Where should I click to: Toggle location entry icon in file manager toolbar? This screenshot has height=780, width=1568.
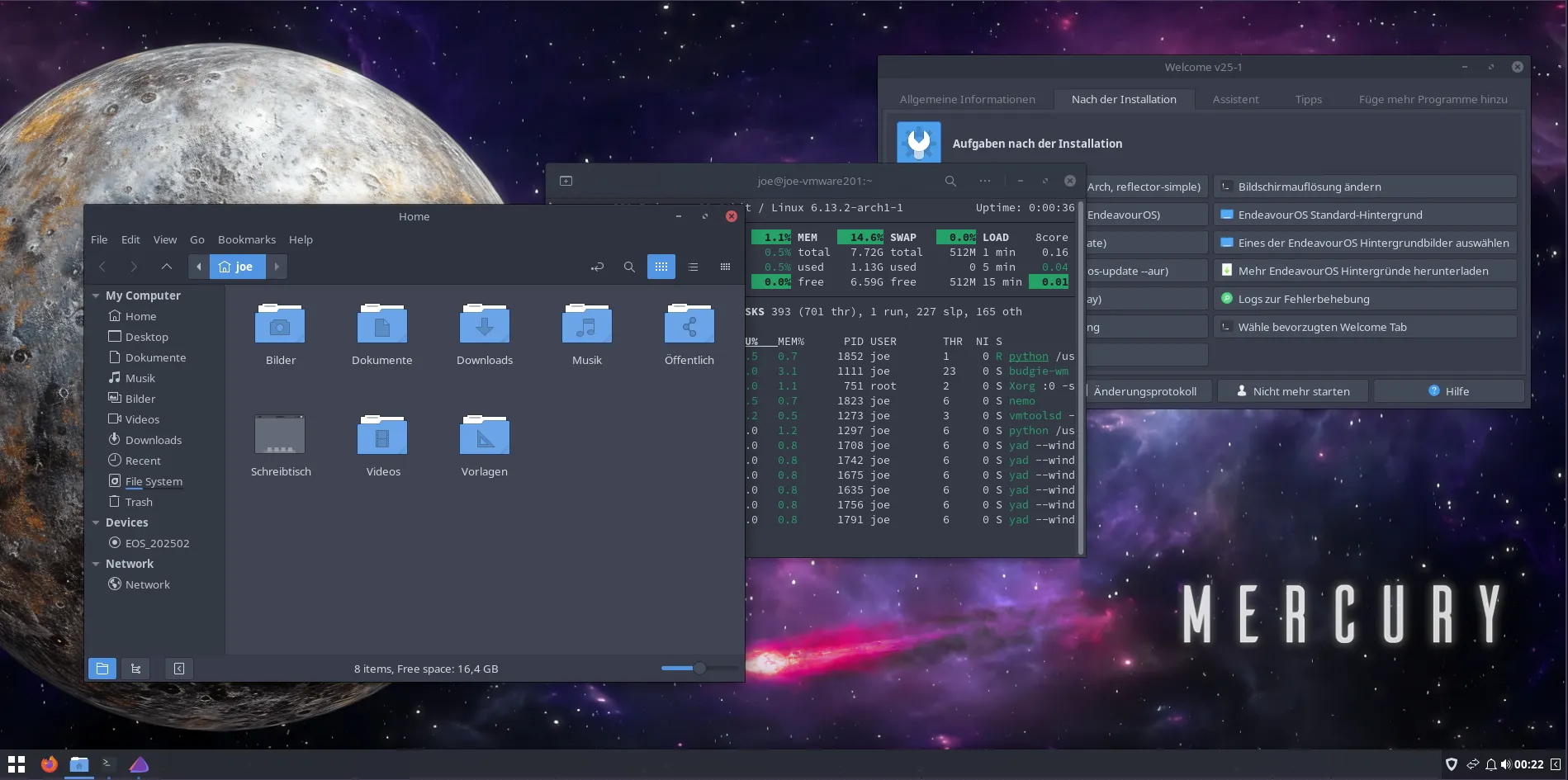pos(597,267)
